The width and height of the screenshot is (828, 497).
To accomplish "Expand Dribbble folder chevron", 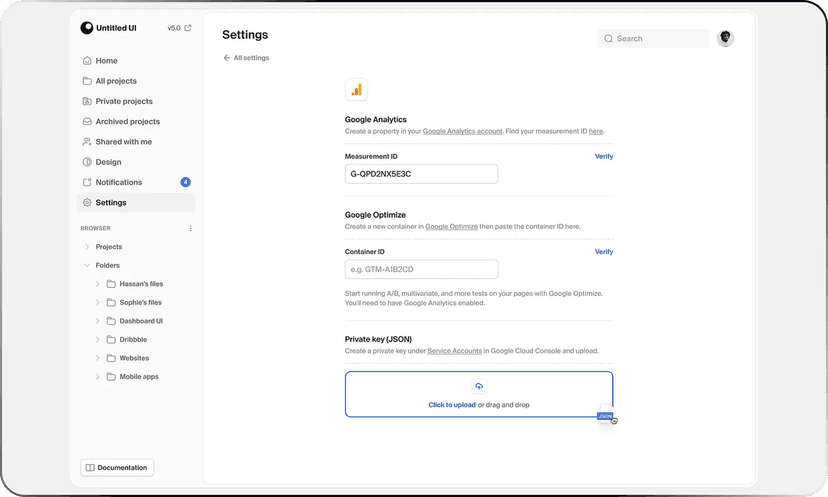I will tap(97, 339).
